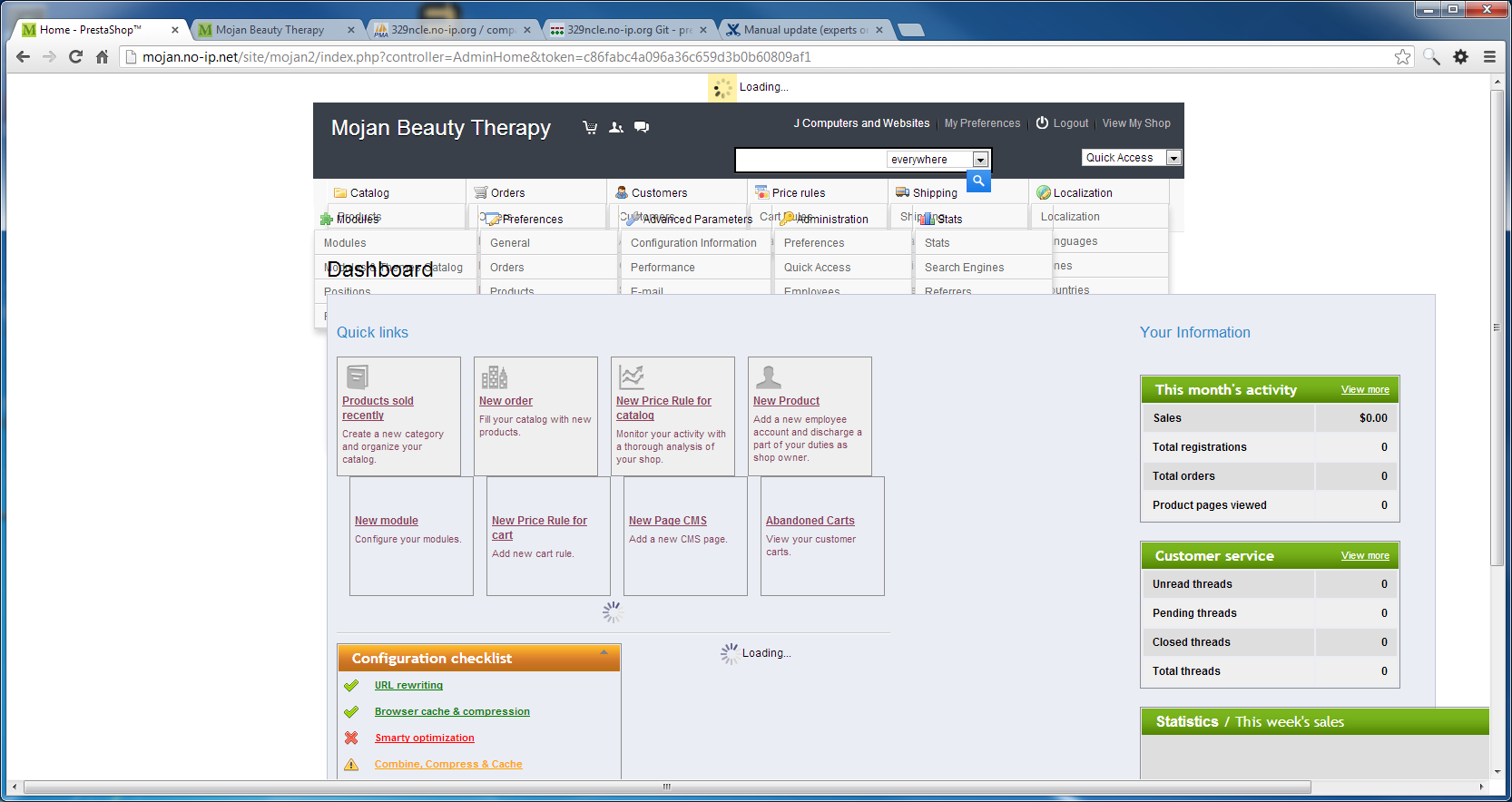Open the New module quick link
The width and height of the screenshot is (1512, 802).
pyautogui.click(x=387, y=521)
